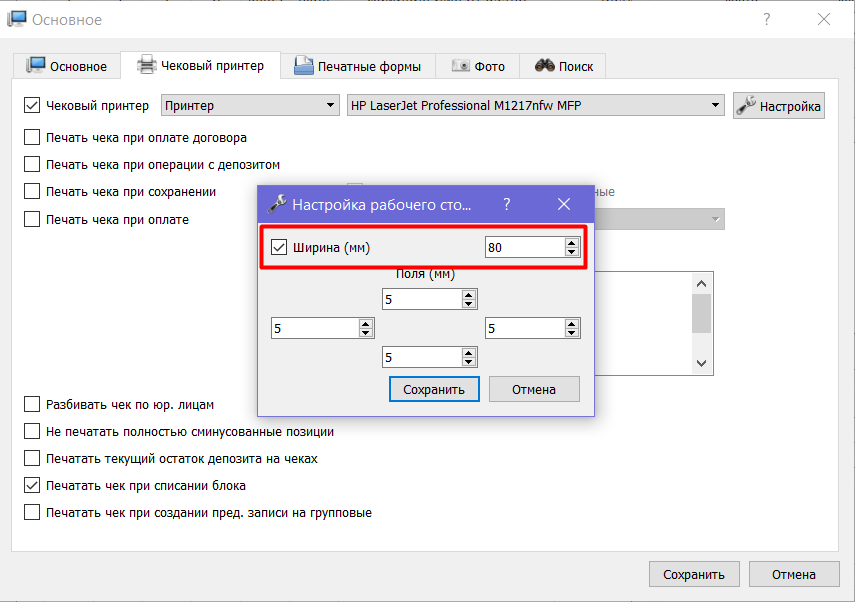Decrease the left margin value
Image resolution: width=855 pixels, height=602 pixels.
(366, 333)
